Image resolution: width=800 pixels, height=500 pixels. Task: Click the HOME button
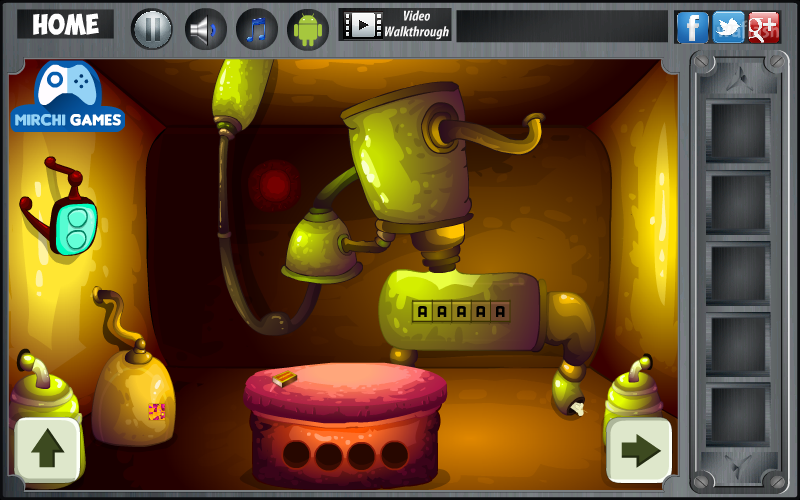pyautogui.click(x=65, y=24)
